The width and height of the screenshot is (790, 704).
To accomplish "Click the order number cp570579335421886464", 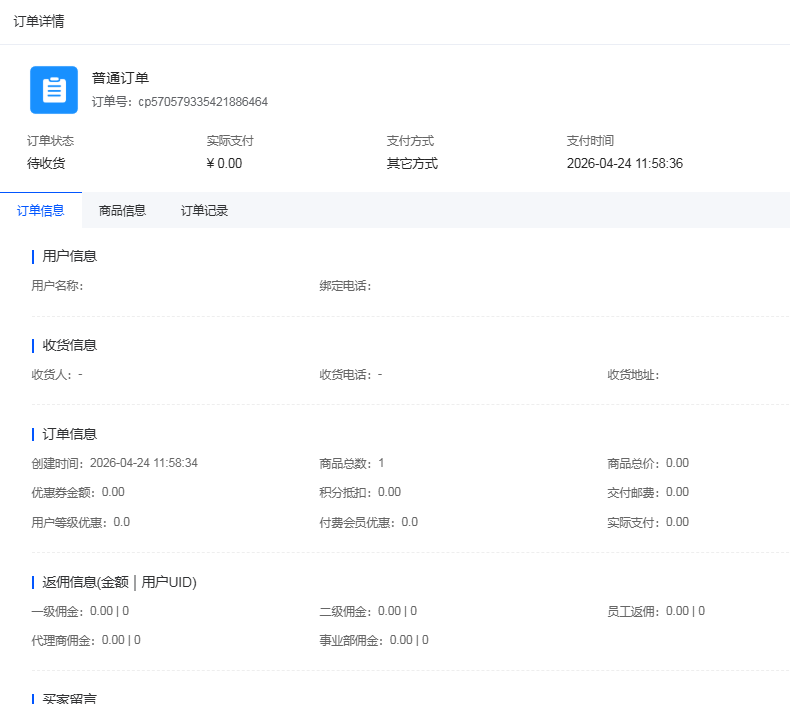I will (203, 102).
